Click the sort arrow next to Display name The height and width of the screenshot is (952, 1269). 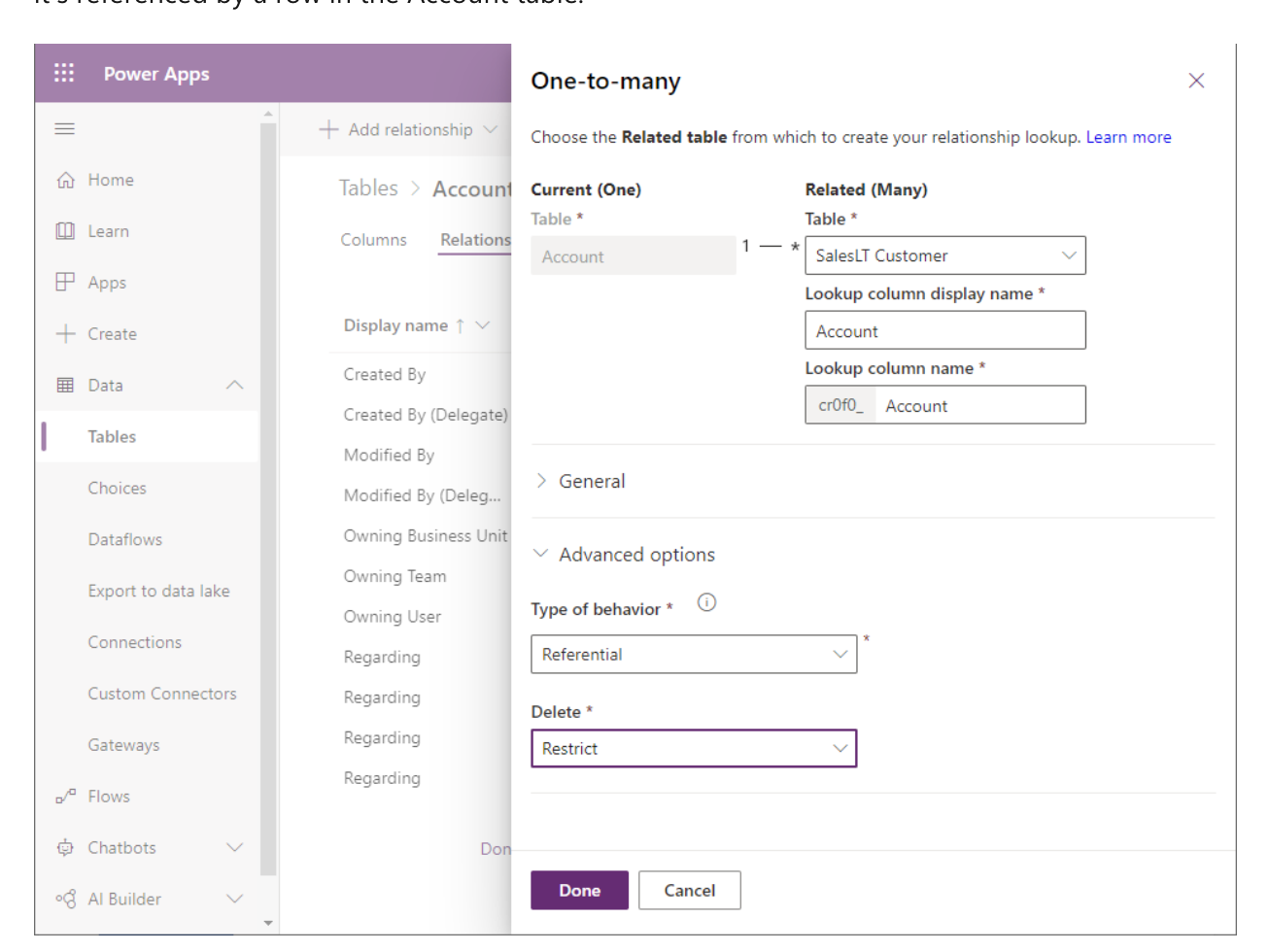point(460,325)
